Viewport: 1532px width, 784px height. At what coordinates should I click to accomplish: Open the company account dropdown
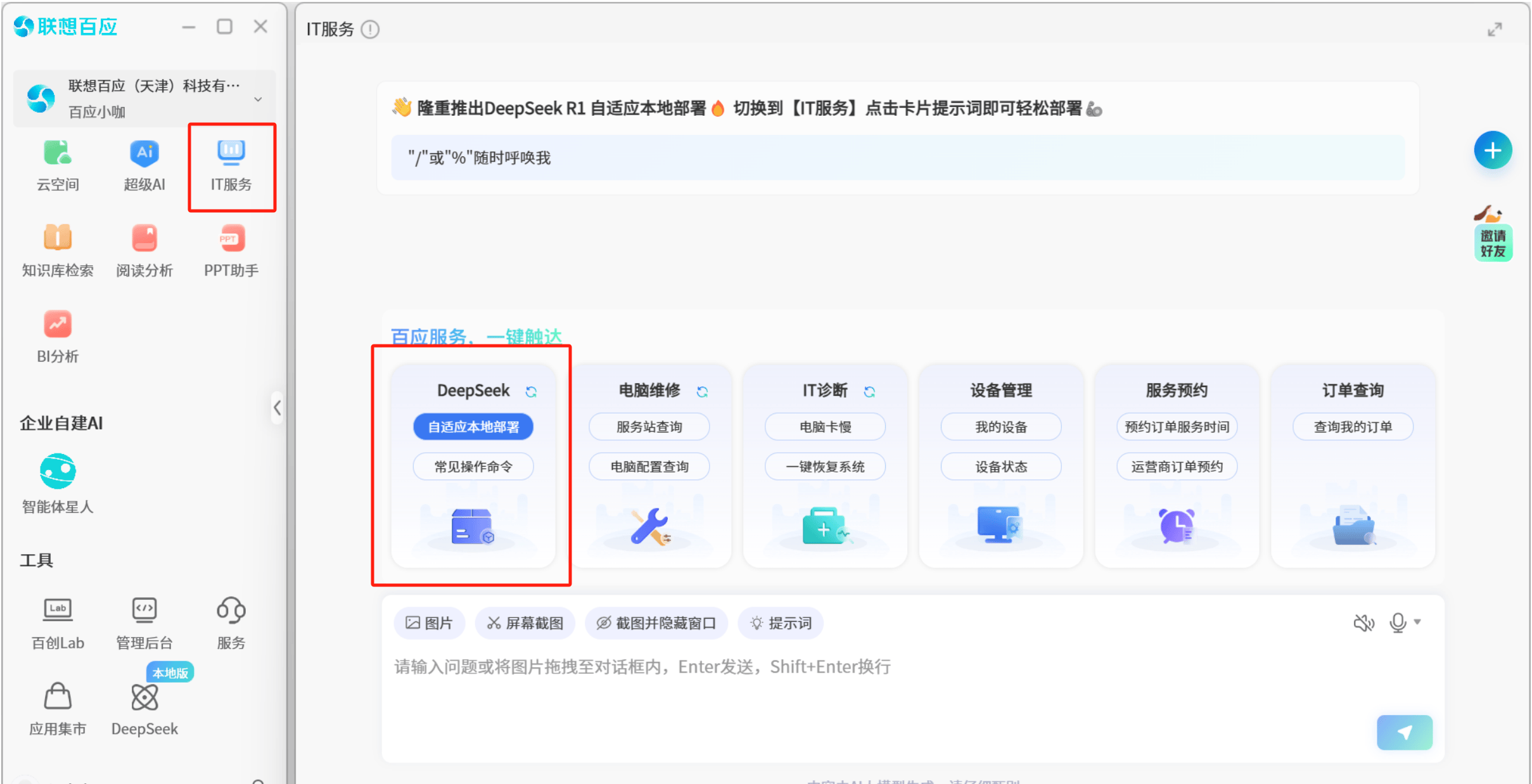click(x=258, y=99)
